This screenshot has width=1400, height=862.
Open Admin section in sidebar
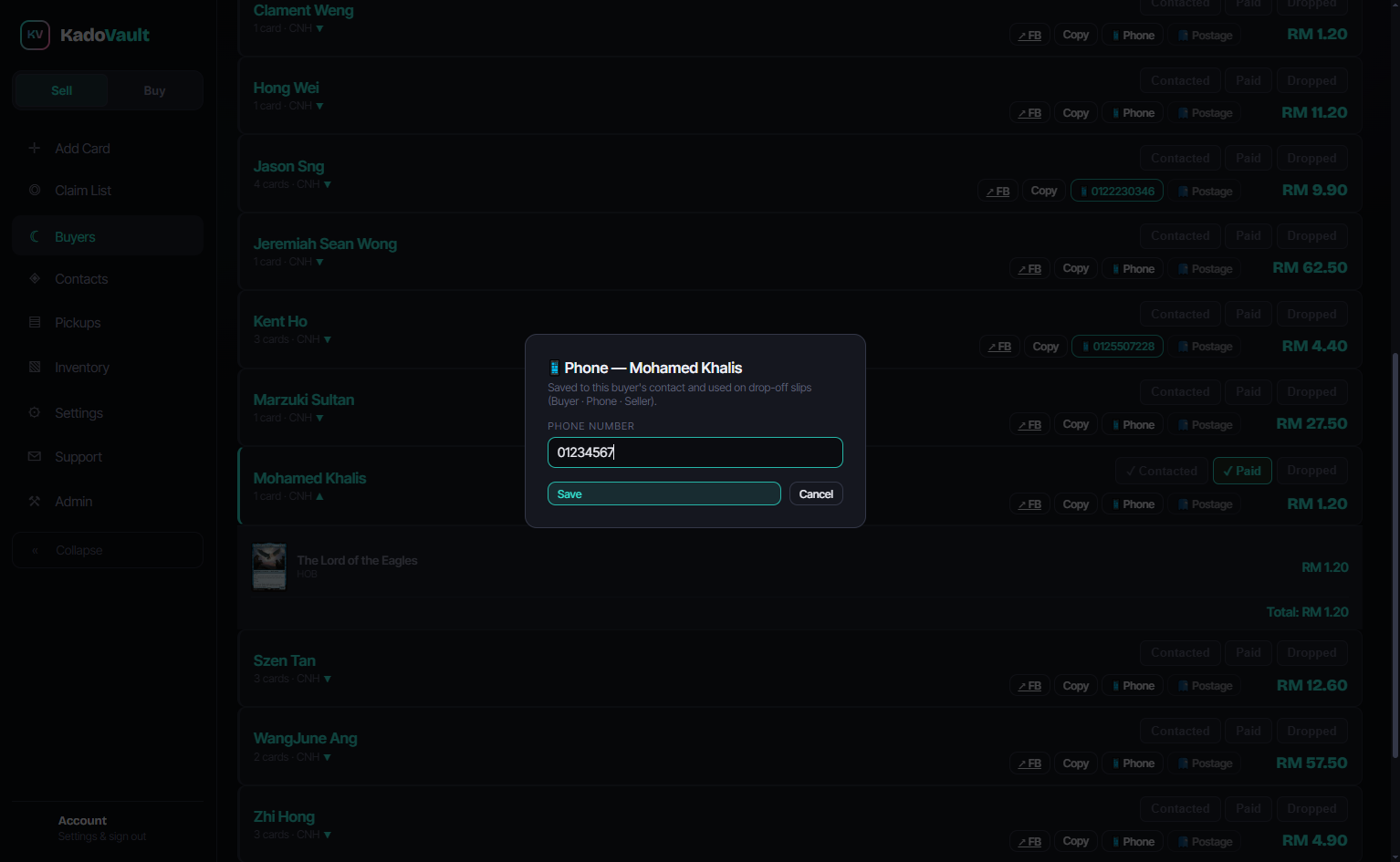[x=108, y=502]
